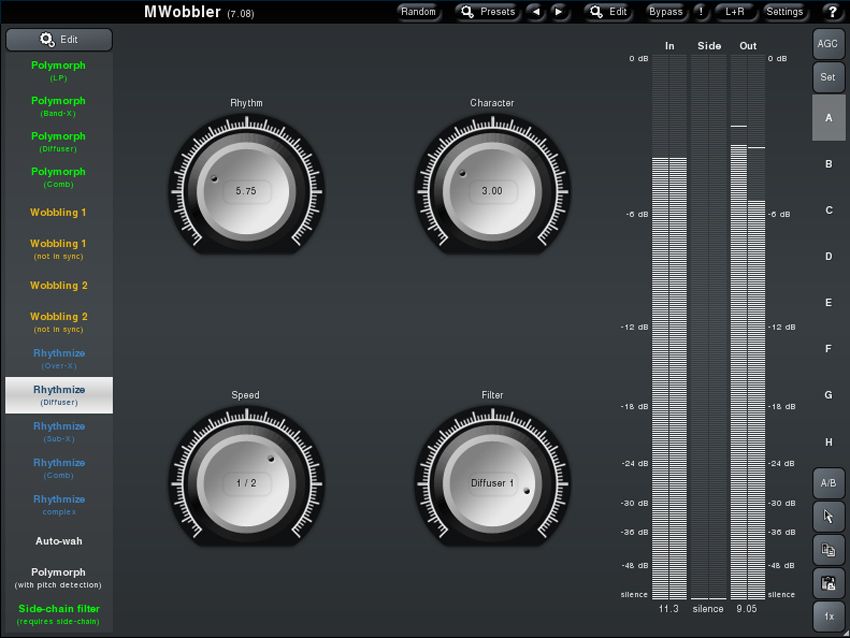This screenshot has height=638, width=850.
Task: Open help using the question mark icon
Action: click(x=832, y=12)
